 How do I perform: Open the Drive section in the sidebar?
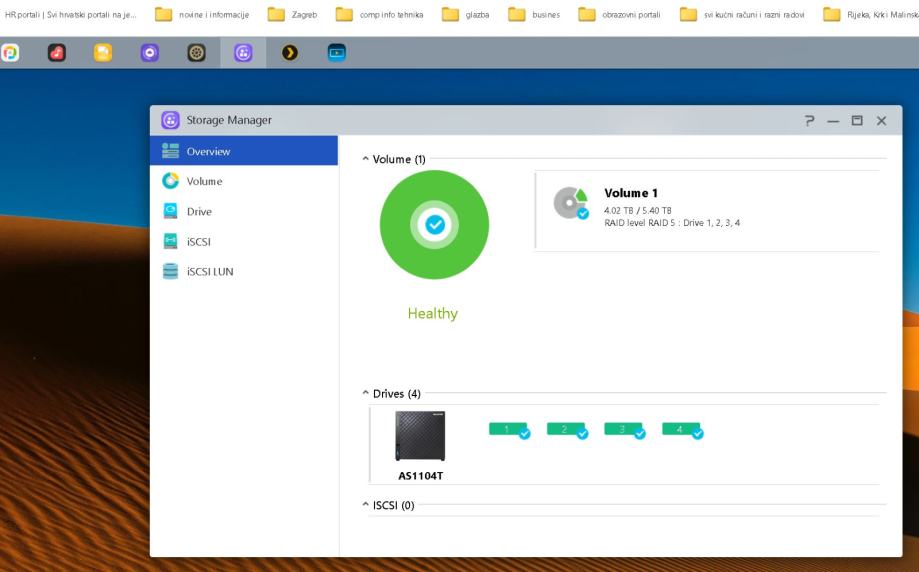pos(199,211)
